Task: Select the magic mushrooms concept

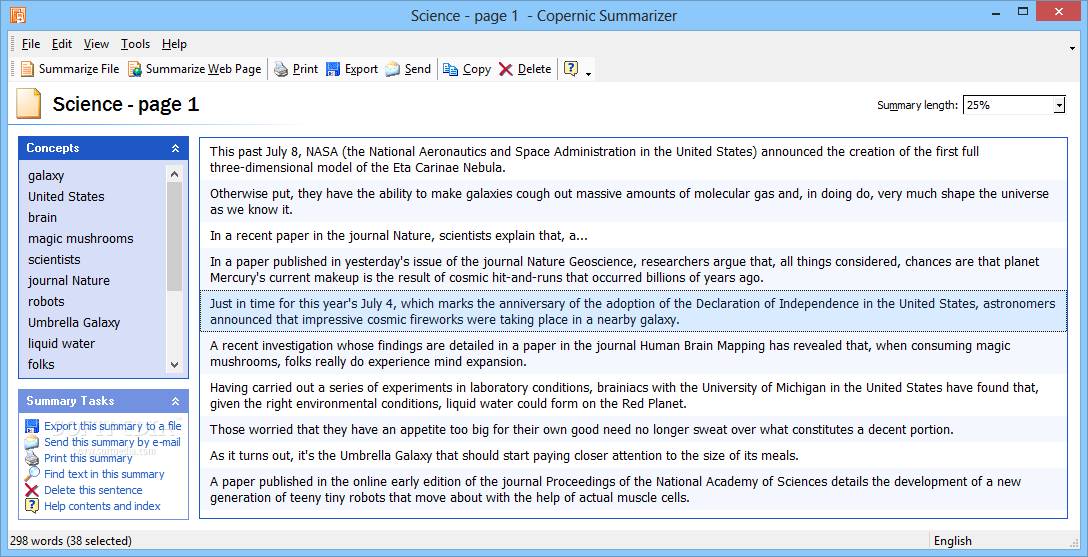Action: point(80,239)
